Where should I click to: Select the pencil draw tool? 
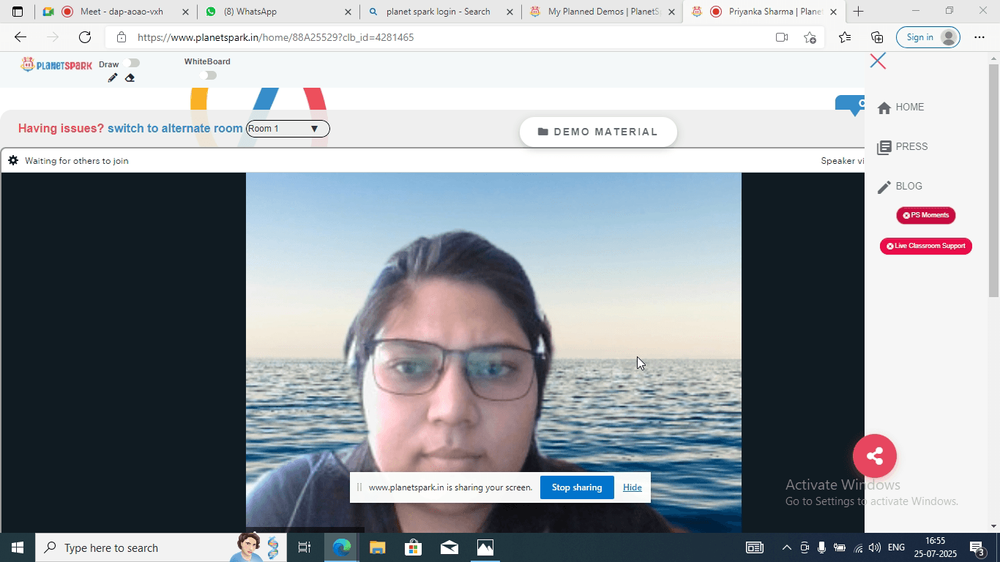click(112, 78)
